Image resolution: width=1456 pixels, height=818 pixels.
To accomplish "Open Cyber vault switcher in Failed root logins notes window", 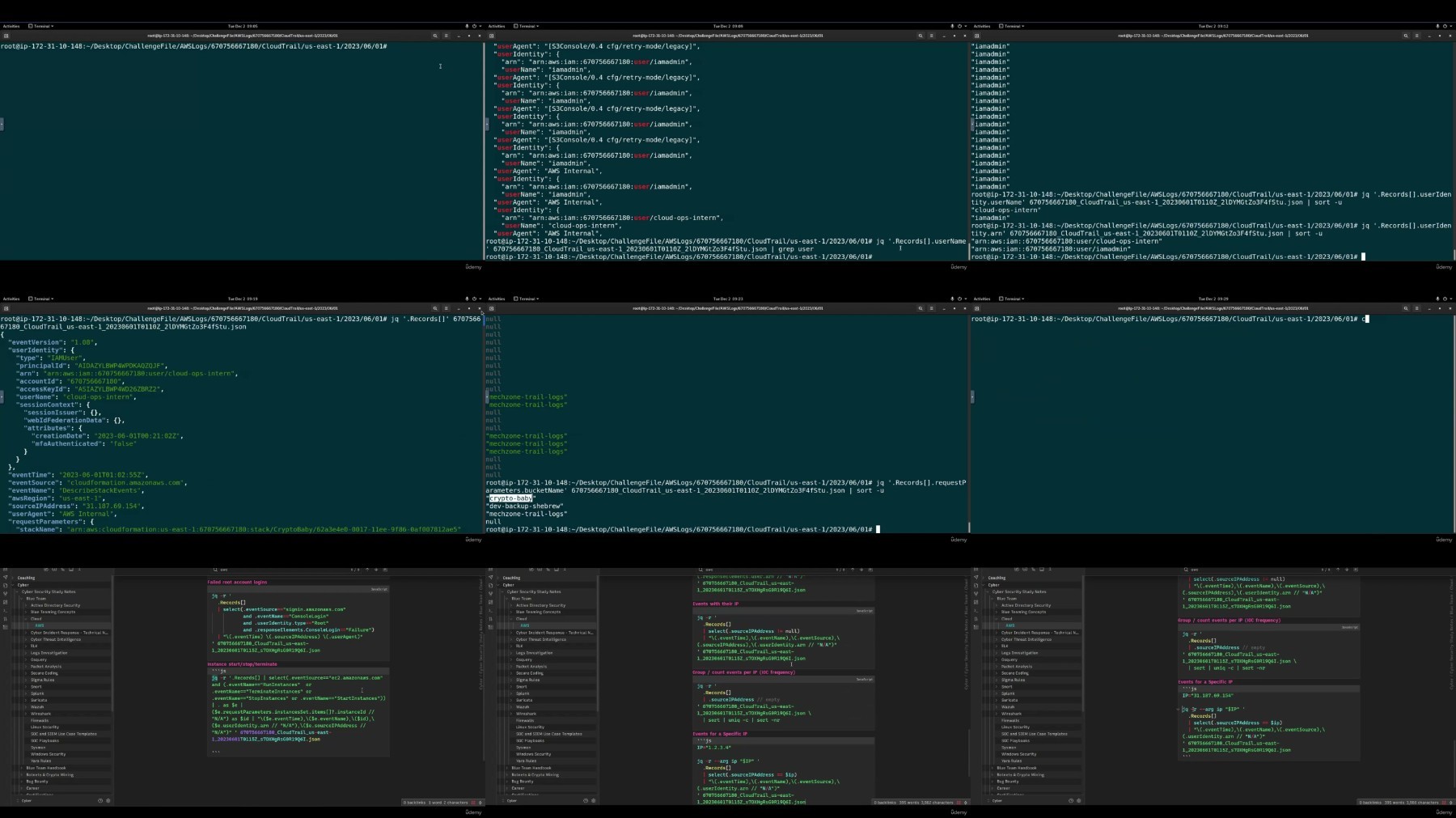I will pyautogui.click(x=26, y=801).
